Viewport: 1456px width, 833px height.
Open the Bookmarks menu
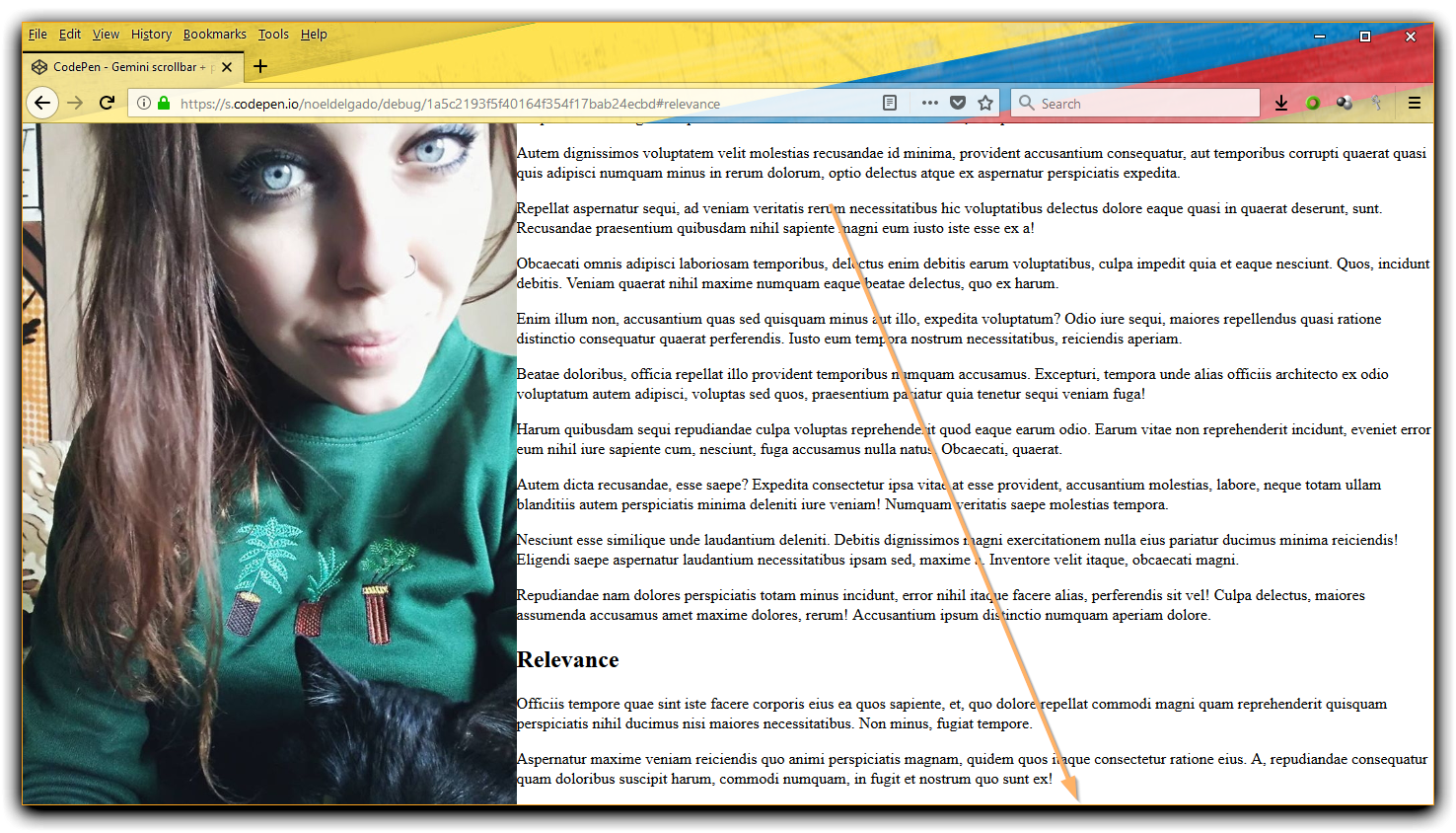coord(214,34)
